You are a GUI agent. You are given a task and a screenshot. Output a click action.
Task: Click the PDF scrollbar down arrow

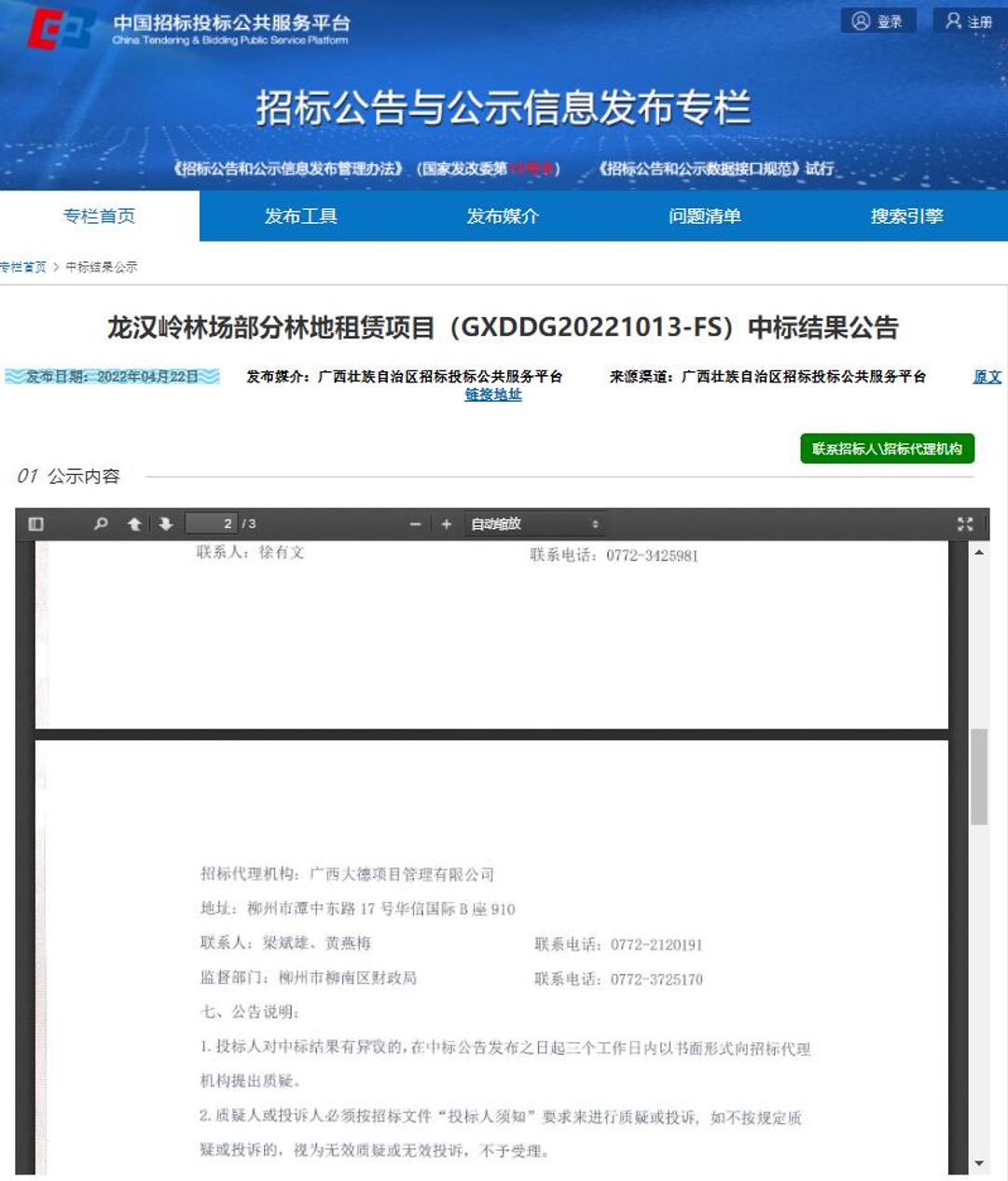pos(979,1163)
